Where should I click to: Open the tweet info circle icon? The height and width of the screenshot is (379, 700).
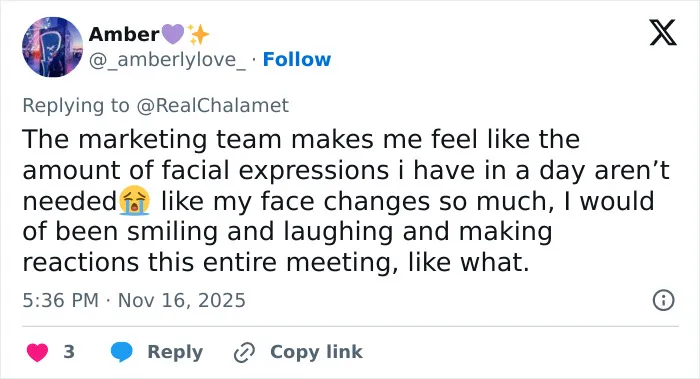(x=663, y=300)
